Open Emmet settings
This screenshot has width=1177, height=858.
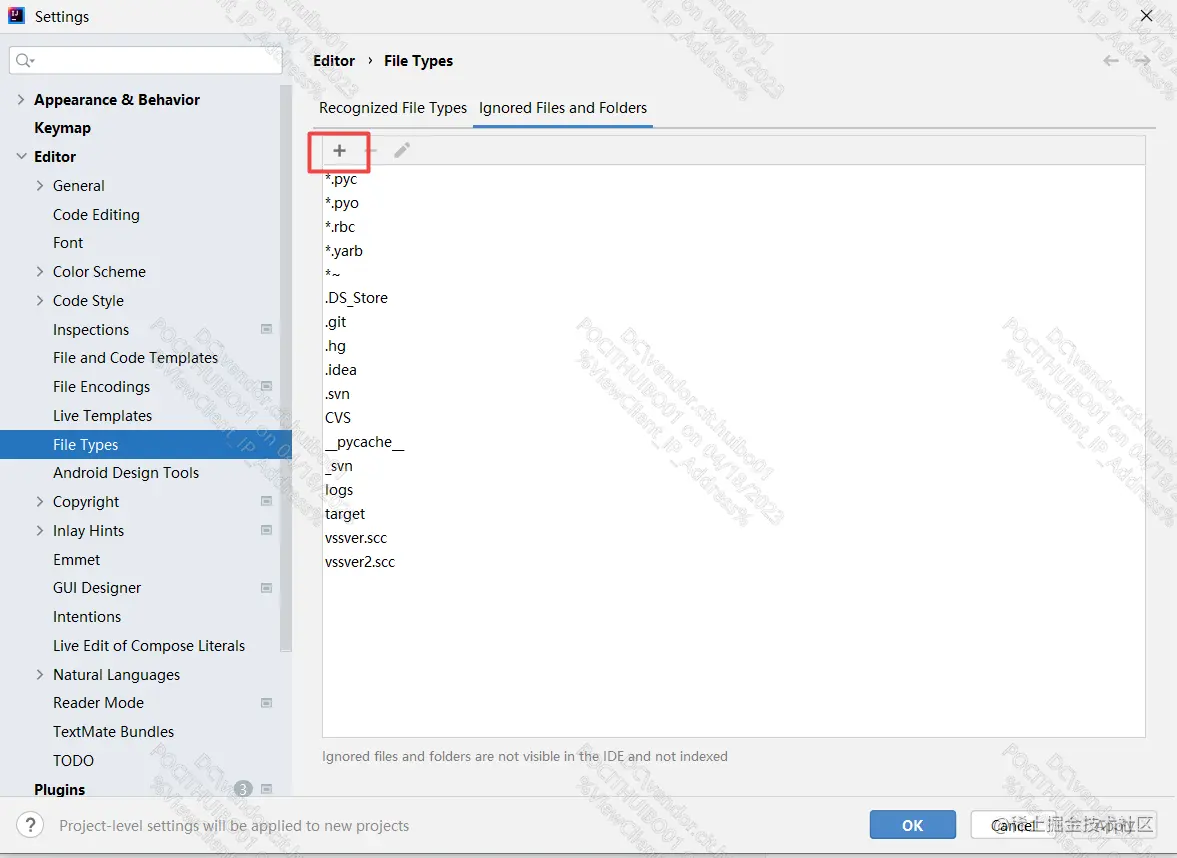pos(76,560)
